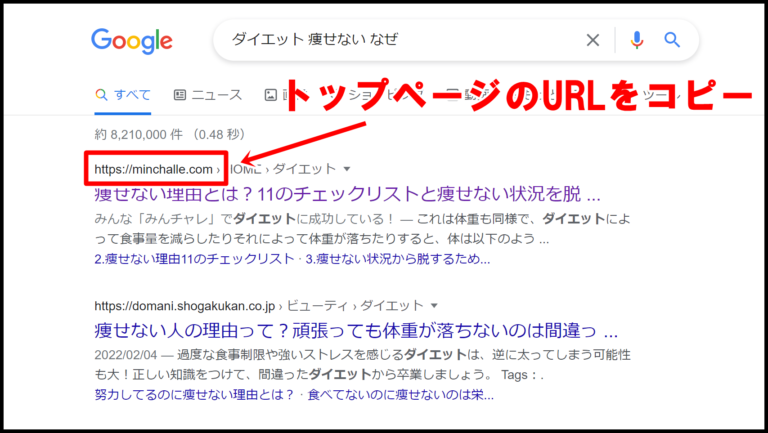Clear the search query with X icon
Screen dimensions: 768x433
[593, 40]
